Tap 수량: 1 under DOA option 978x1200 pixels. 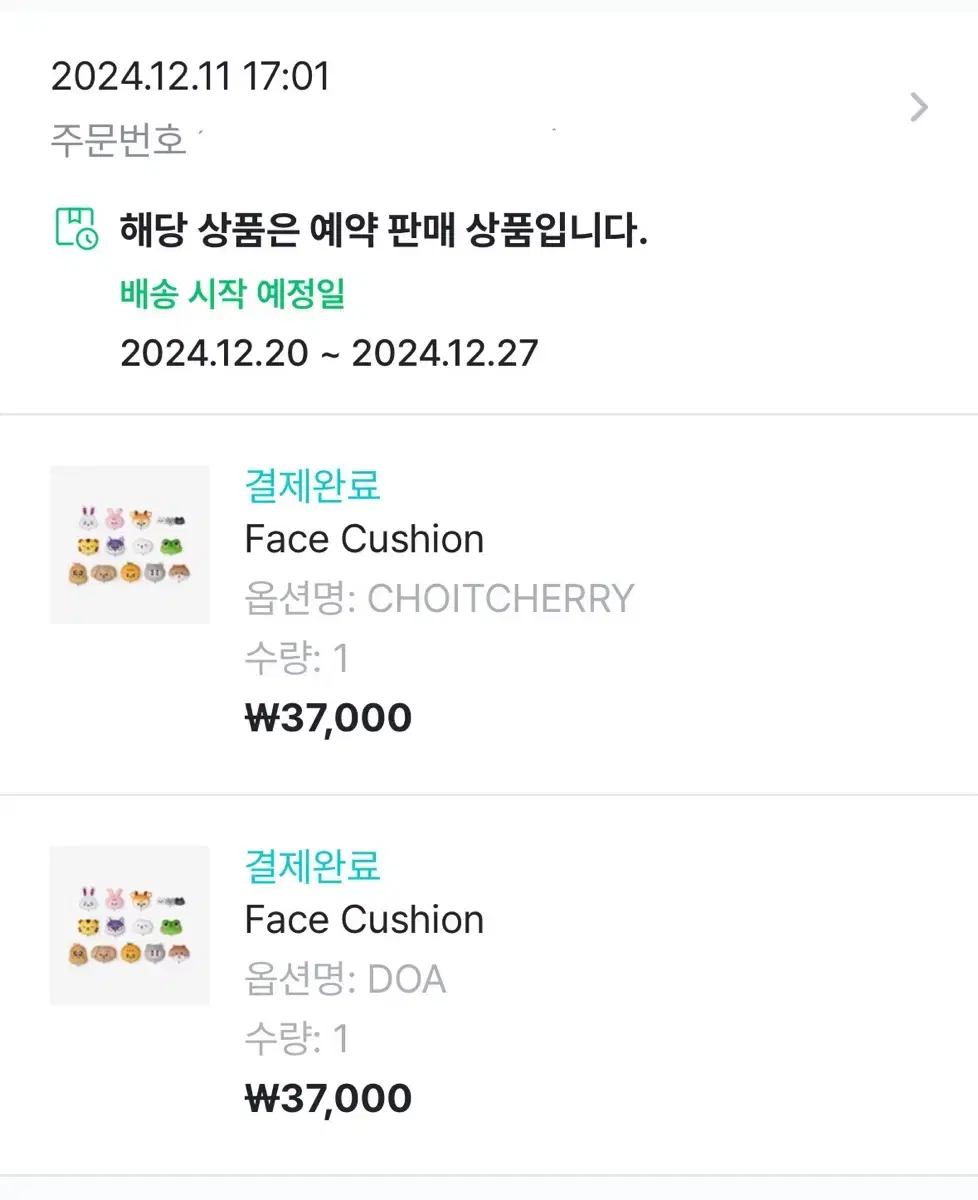click(296, 1038)
